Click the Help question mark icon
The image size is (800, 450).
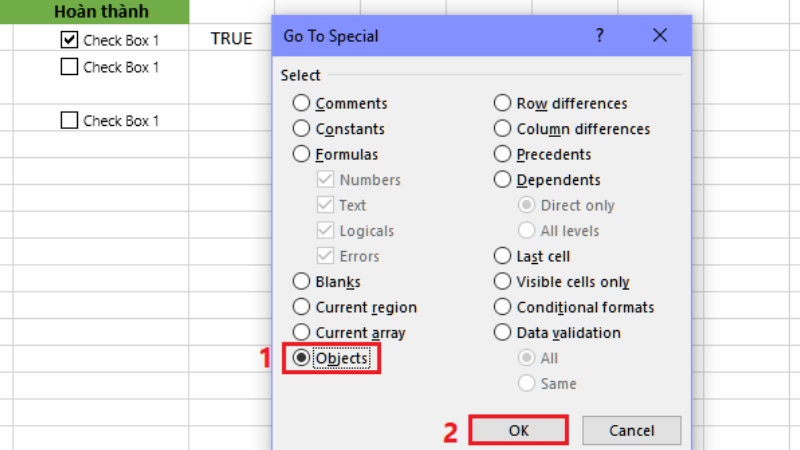[600, 35]
